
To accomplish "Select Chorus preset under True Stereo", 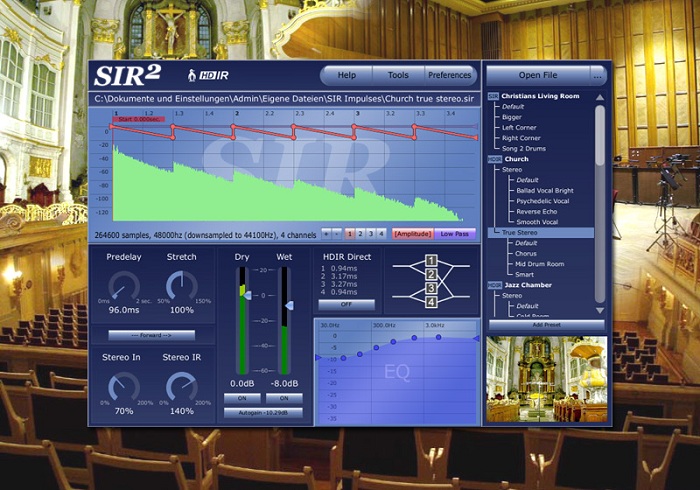I will click(526, 253).
